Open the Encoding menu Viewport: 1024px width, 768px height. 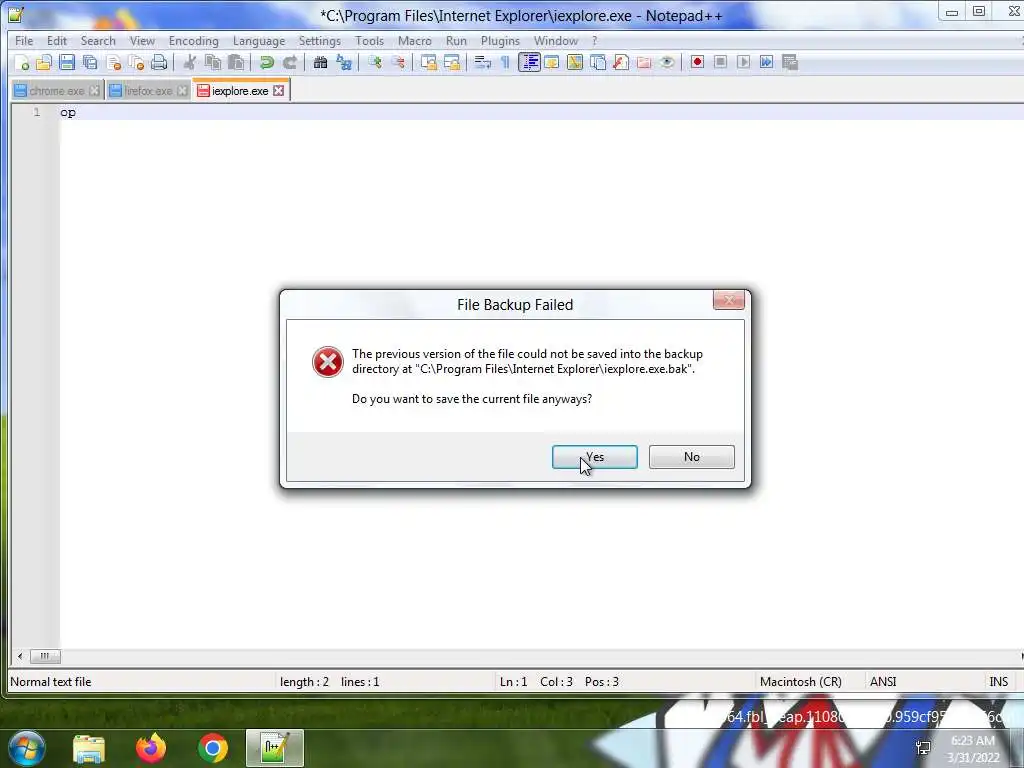click(x=194, y=40)
